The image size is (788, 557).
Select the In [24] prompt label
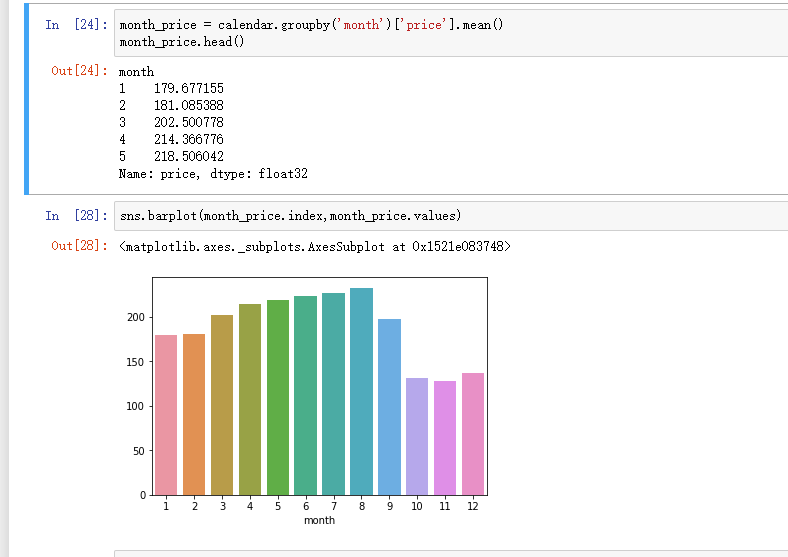coord(76,25)
